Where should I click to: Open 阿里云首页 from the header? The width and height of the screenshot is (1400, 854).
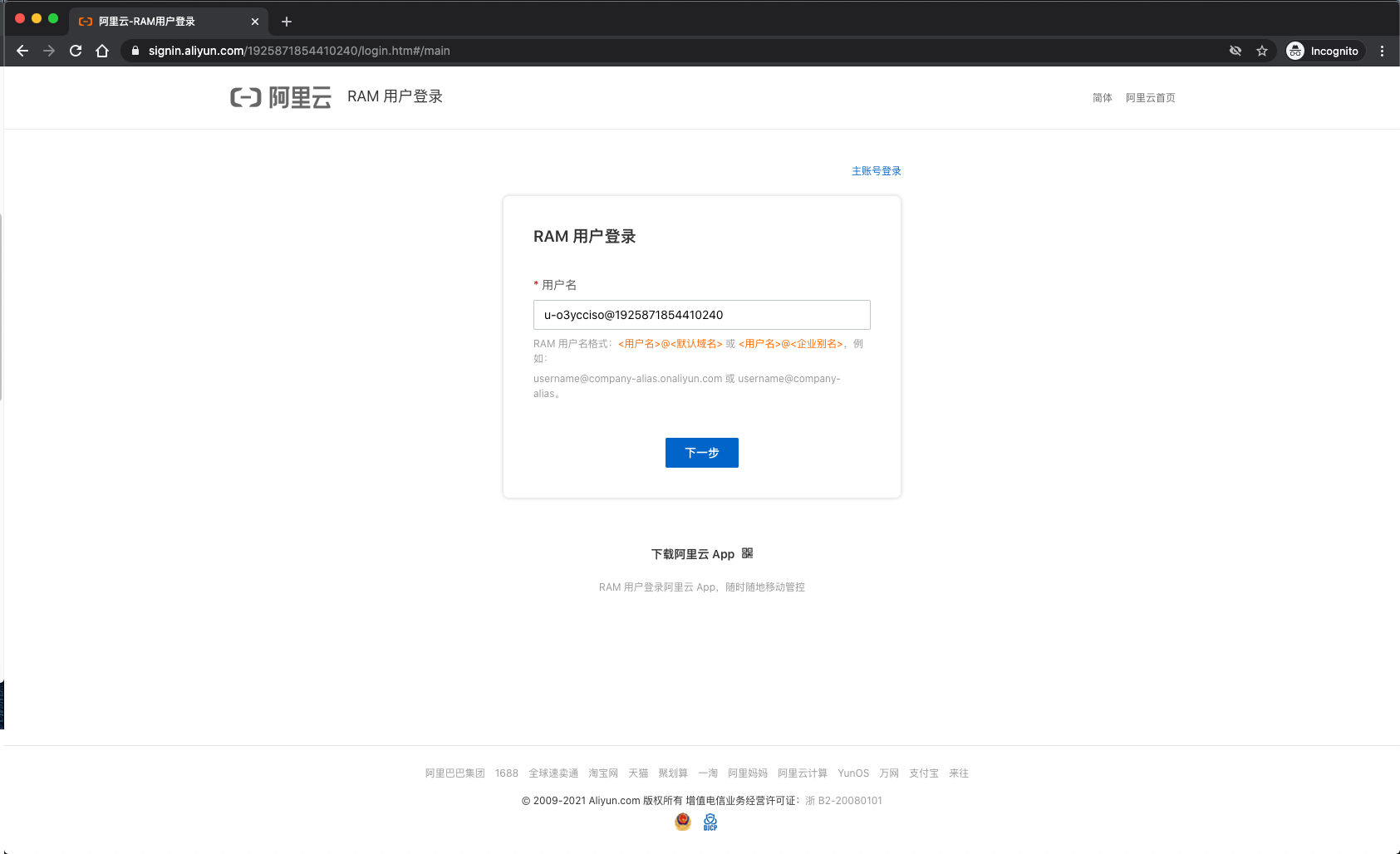pos(1150,97)
